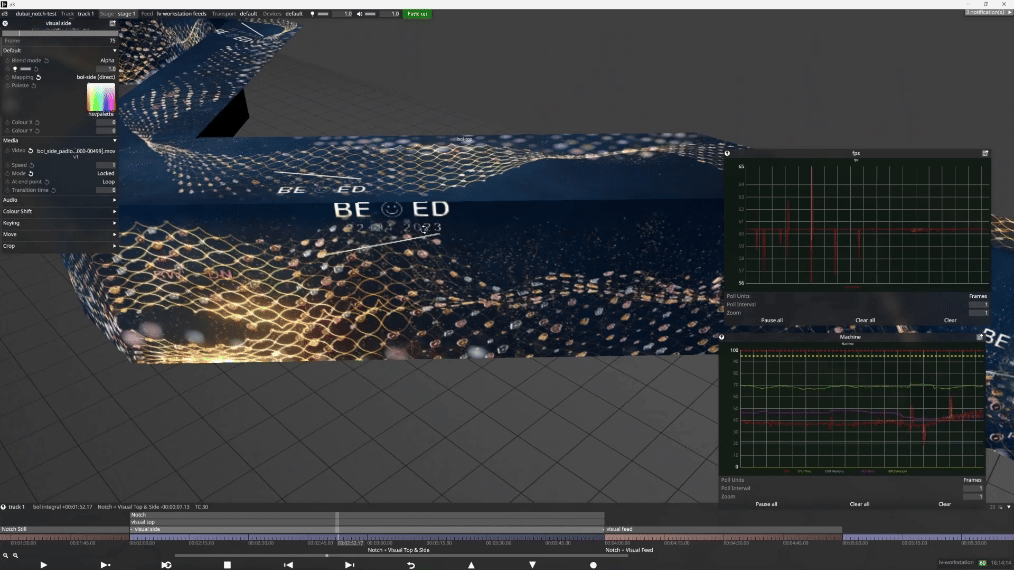Reset the Transition time value
The height and width of the screenshot is (570, 1014).
54,190
